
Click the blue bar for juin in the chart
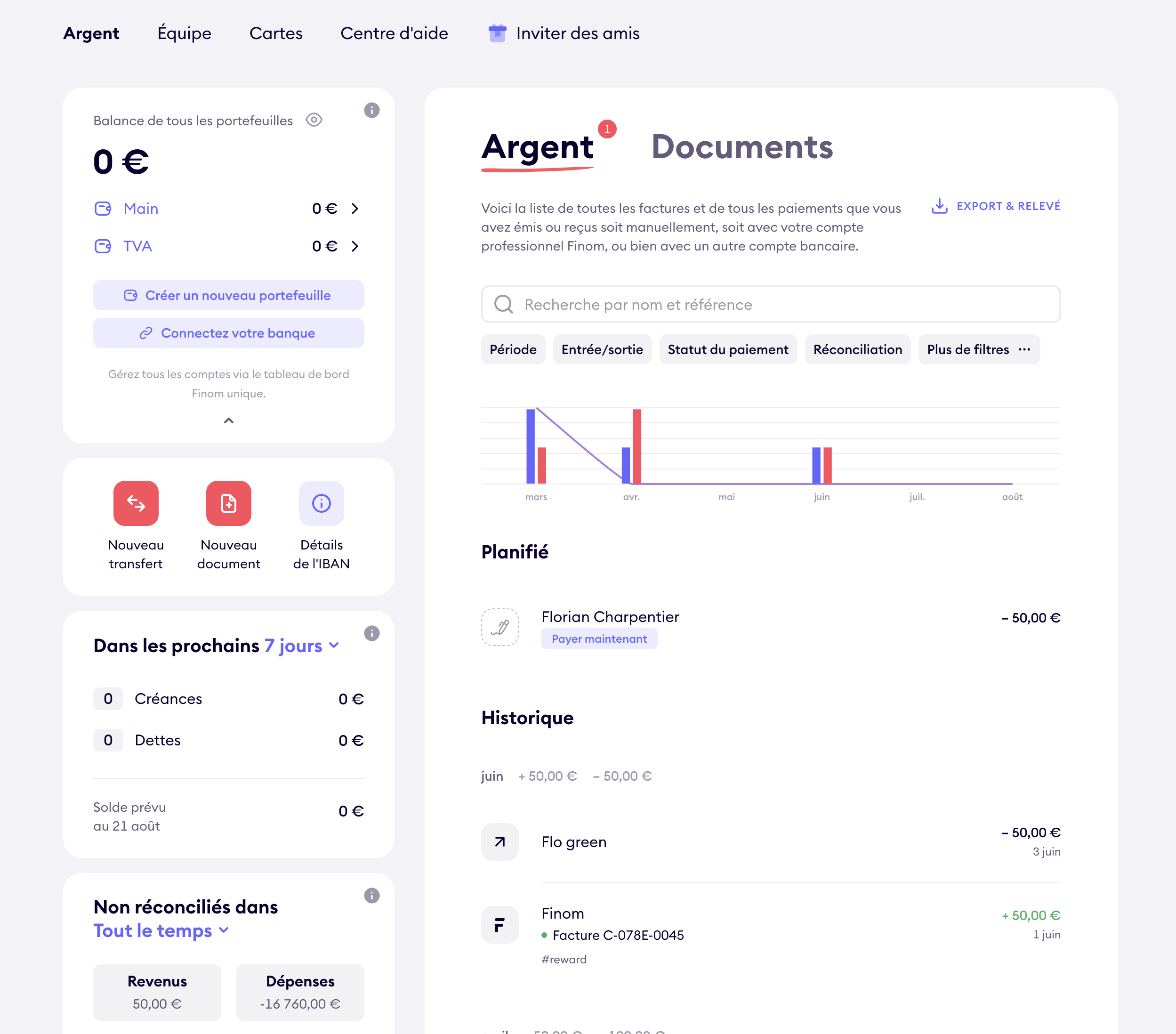click(x=816, y=466)
